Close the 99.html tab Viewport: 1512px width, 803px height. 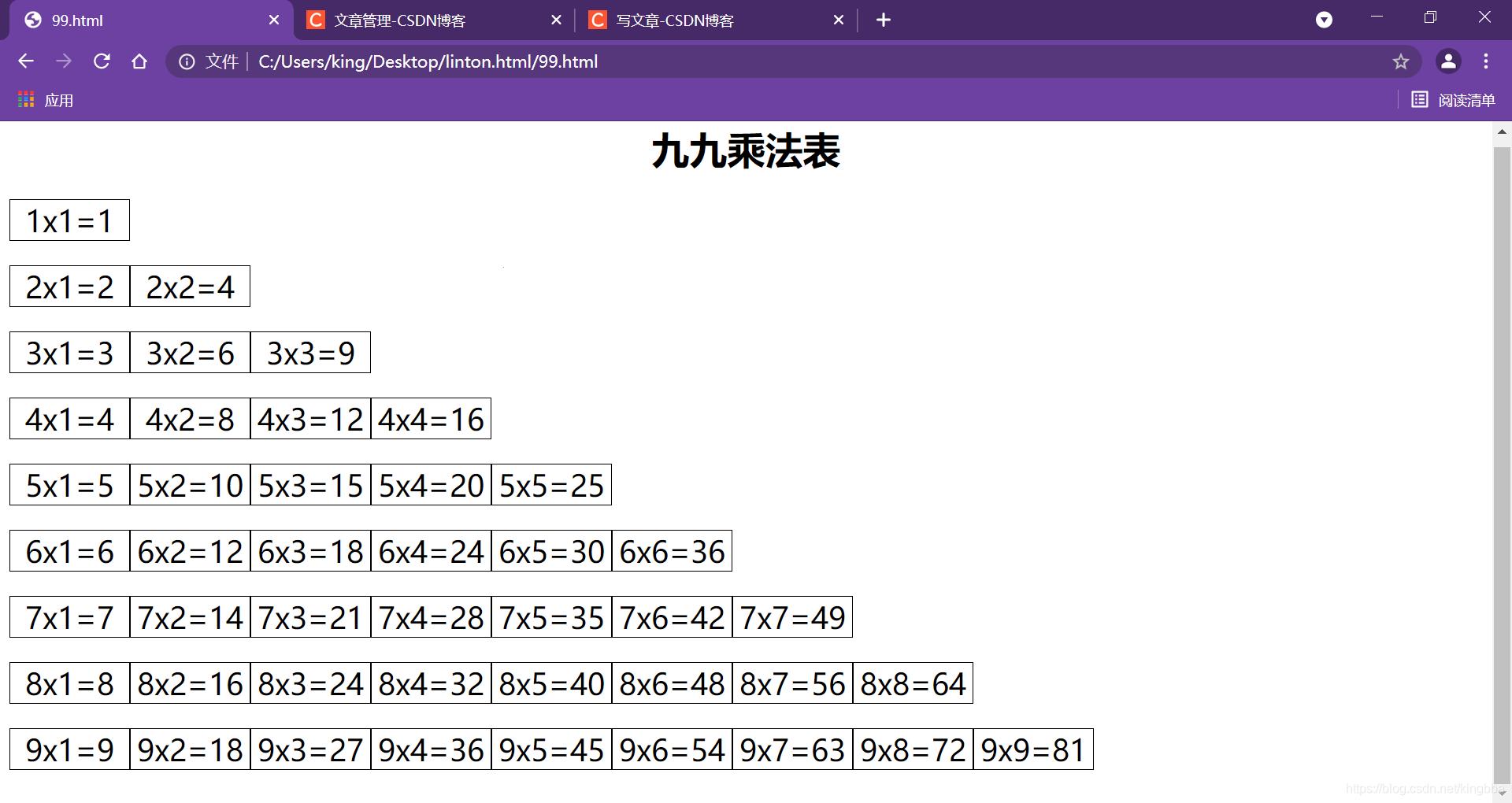(274, 20)
